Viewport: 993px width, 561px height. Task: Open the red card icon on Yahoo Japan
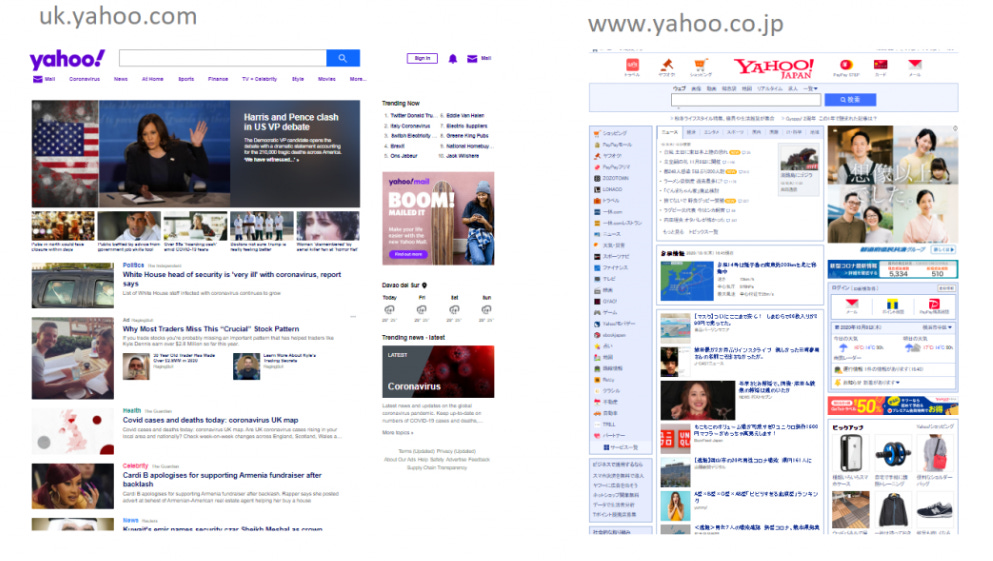tap(880, 65)
